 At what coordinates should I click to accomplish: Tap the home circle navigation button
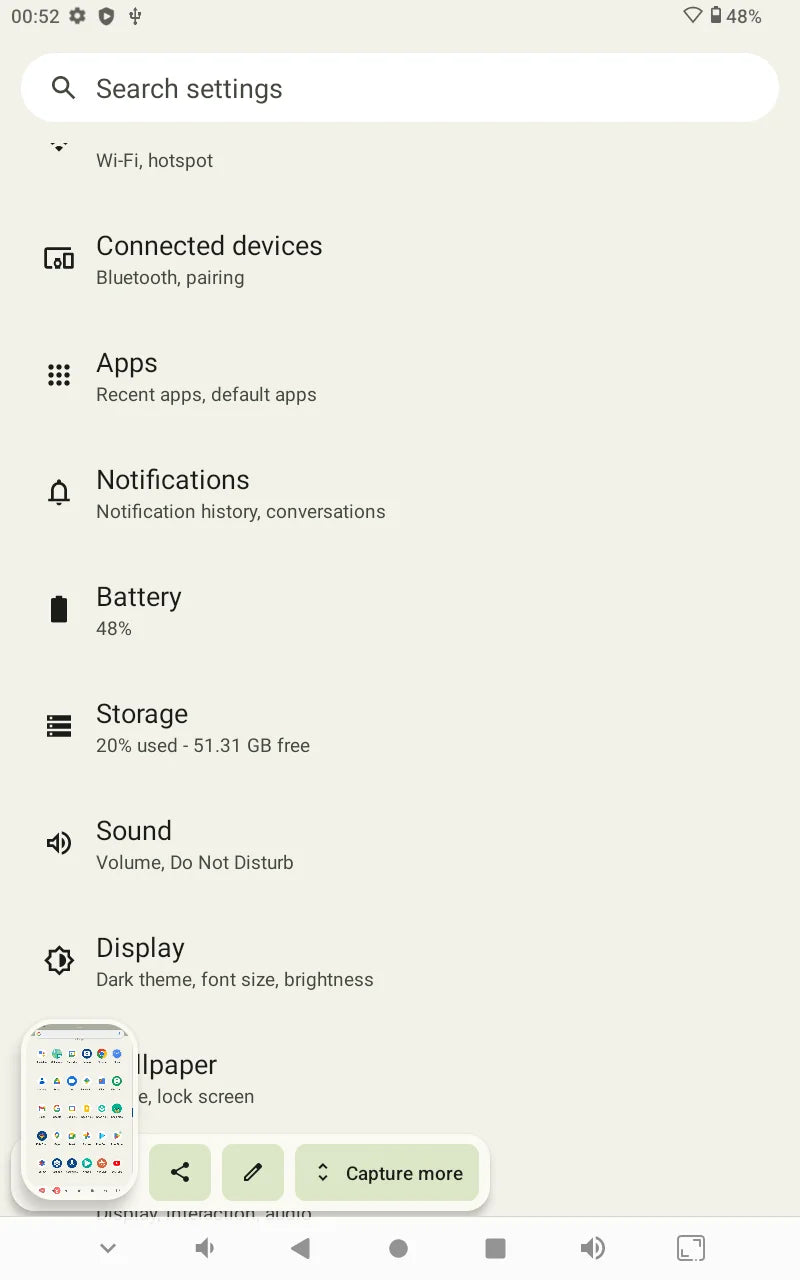(398, 1248)
